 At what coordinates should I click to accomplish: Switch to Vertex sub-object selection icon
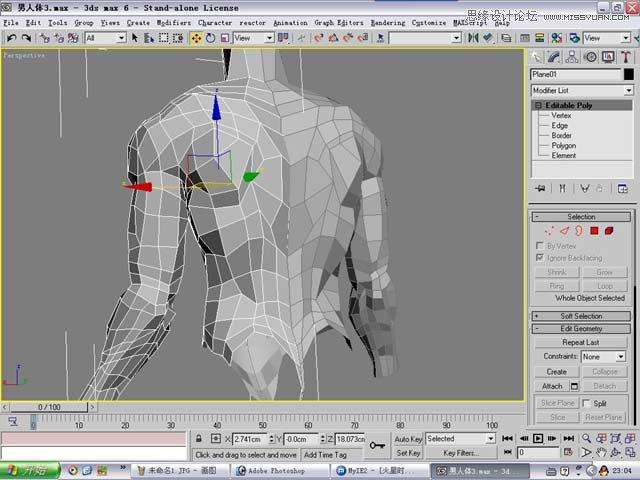click(x=549, y=231)
